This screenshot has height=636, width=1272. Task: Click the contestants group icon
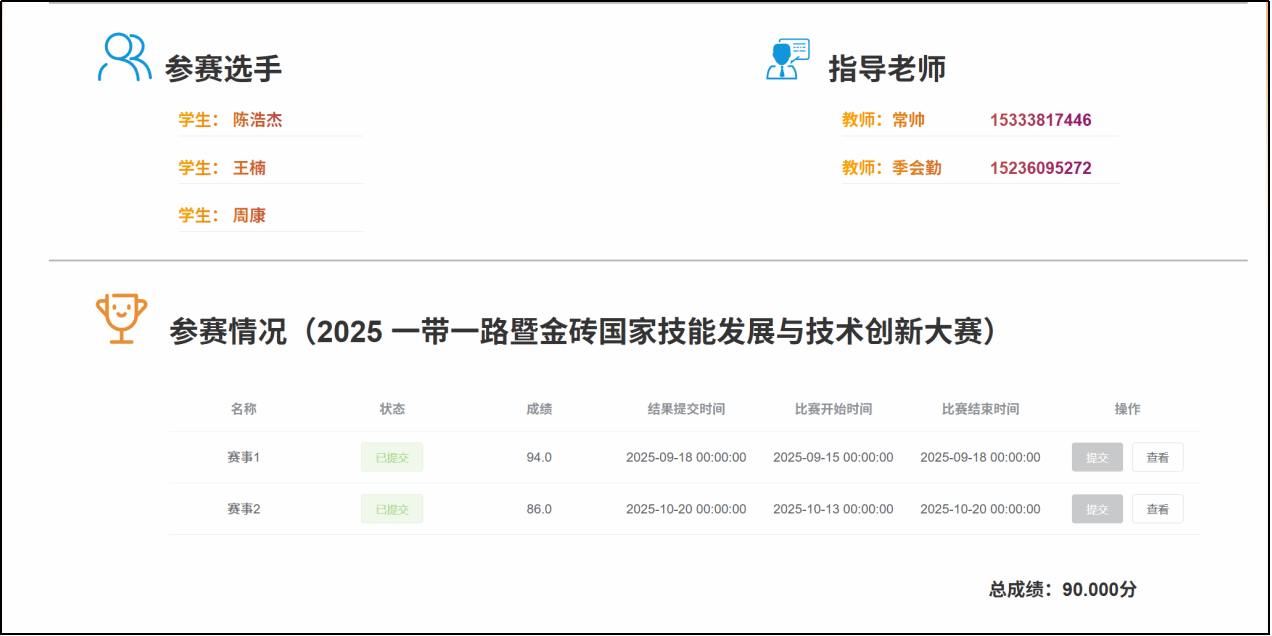[124, 58]
